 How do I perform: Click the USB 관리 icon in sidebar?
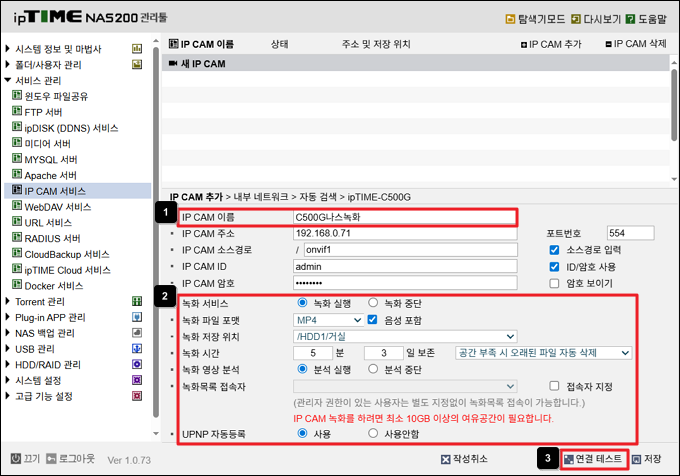[137, 349]
